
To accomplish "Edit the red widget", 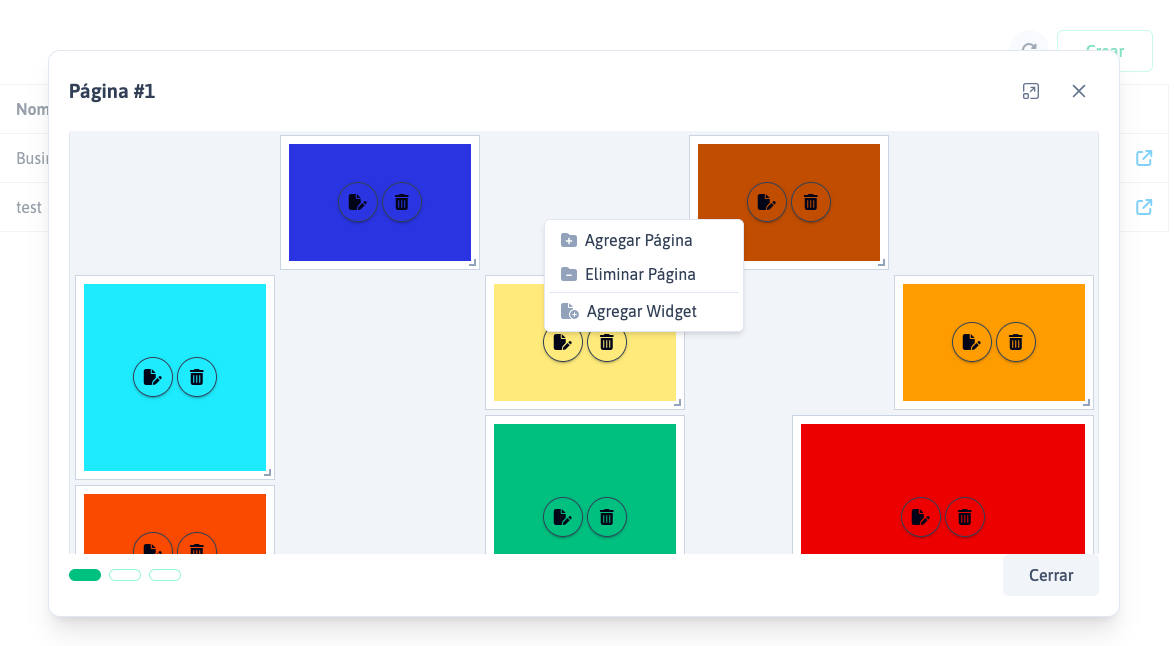I will [920, 517].
